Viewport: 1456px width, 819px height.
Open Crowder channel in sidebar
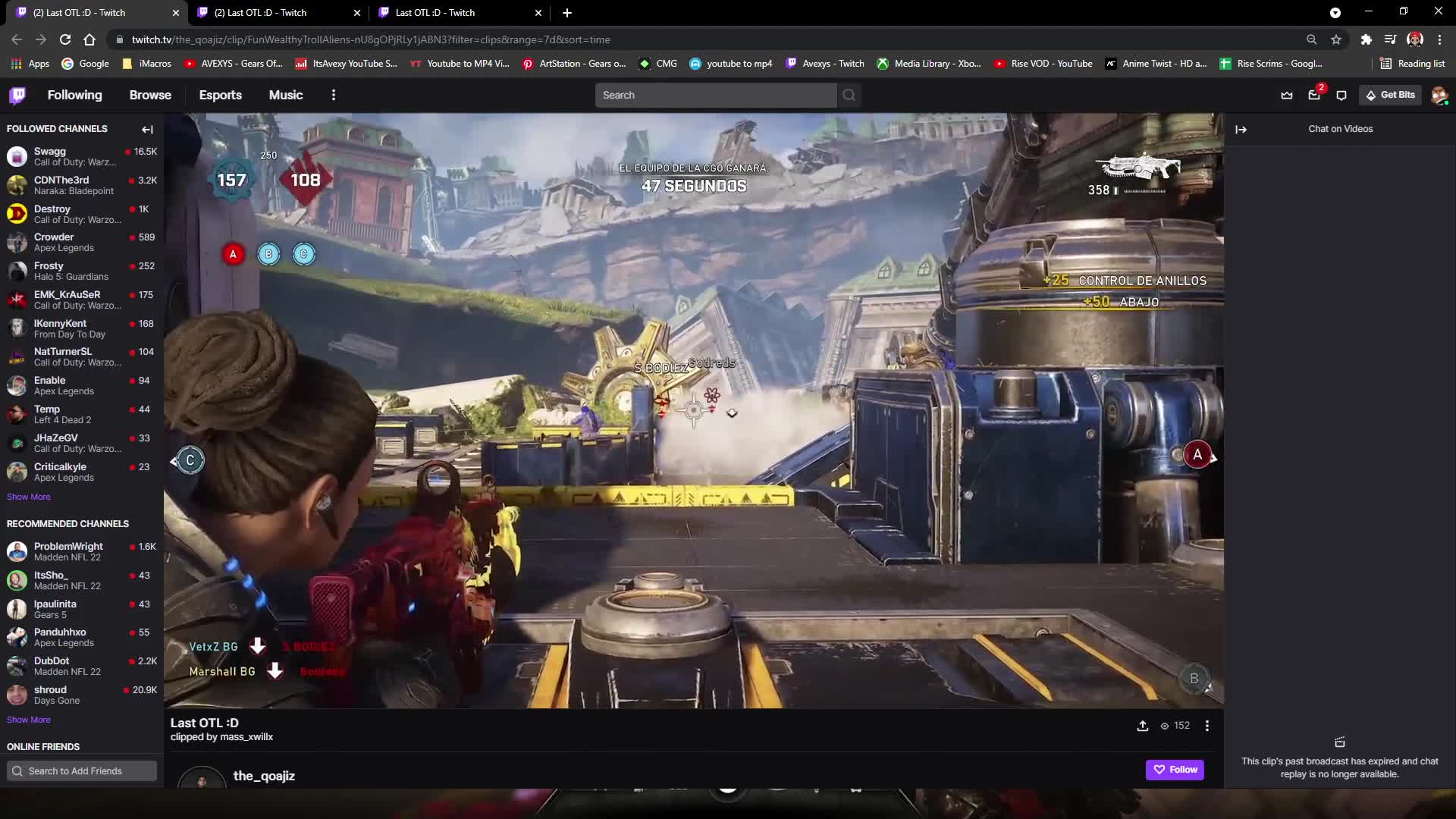tap(82, 242)
